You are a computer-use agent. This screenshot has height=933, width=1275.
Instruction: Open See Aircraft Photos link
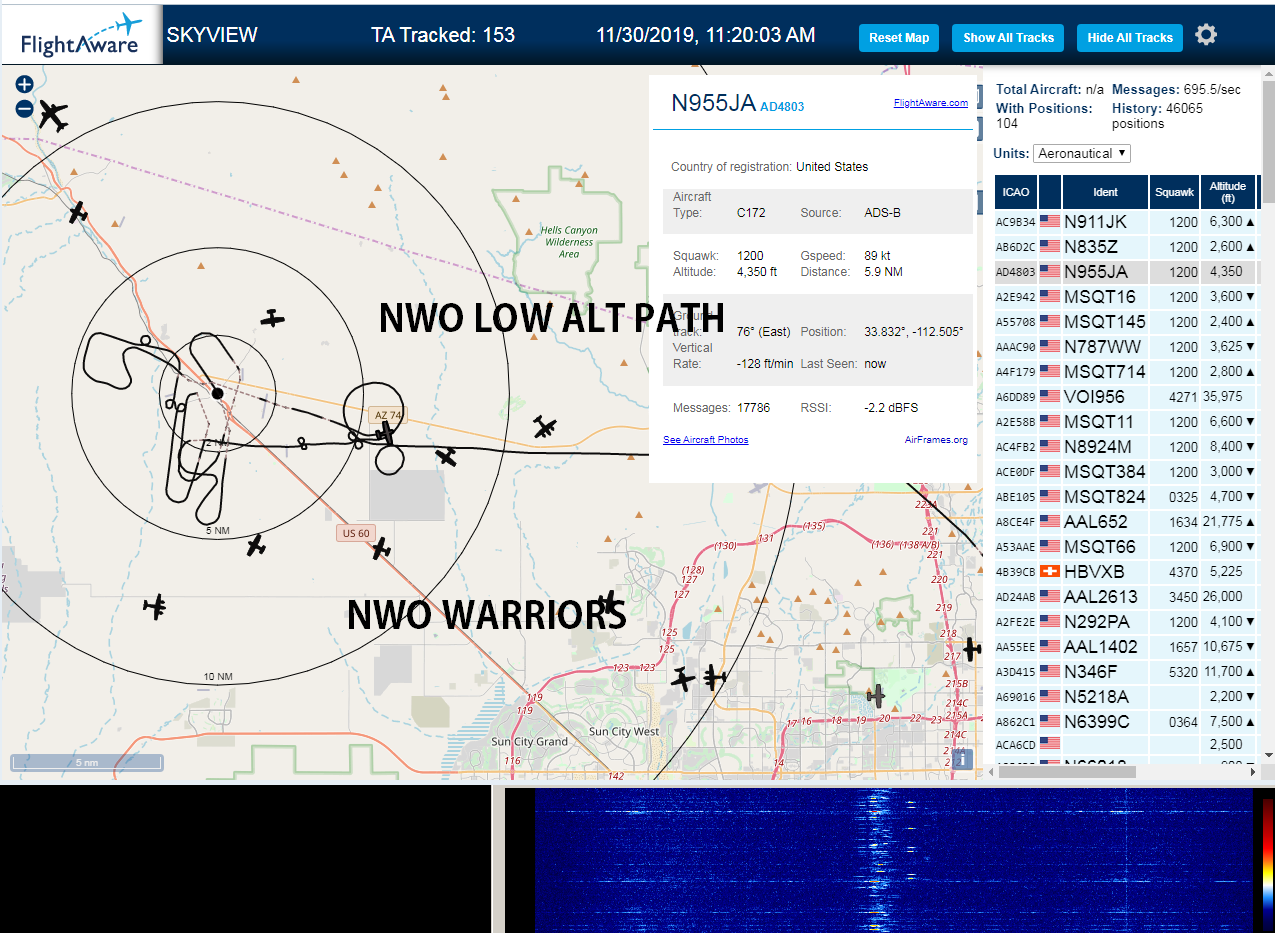click(x=705, y=440)
